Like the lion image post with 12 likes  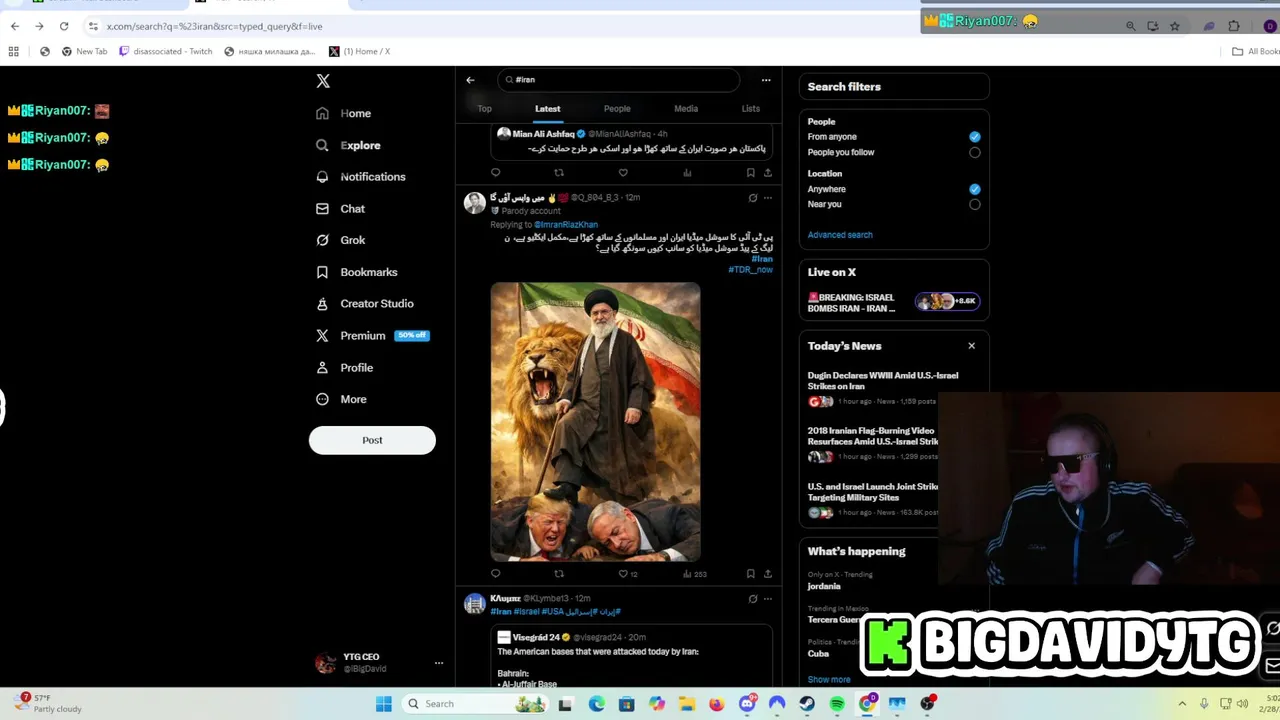(x=627, y=574)
